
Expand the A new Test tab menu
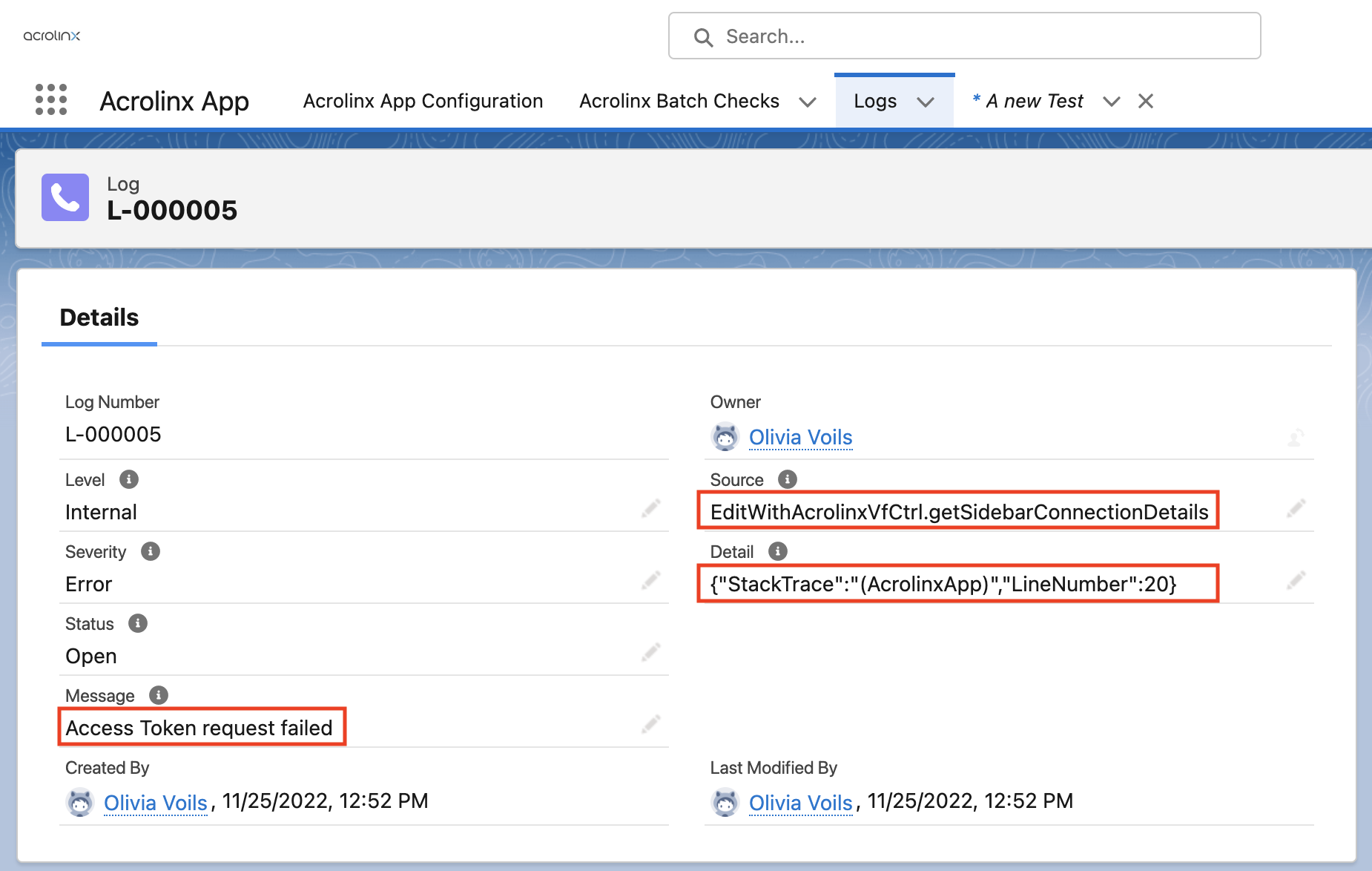pyautogui.click(x=1111, y=102)
